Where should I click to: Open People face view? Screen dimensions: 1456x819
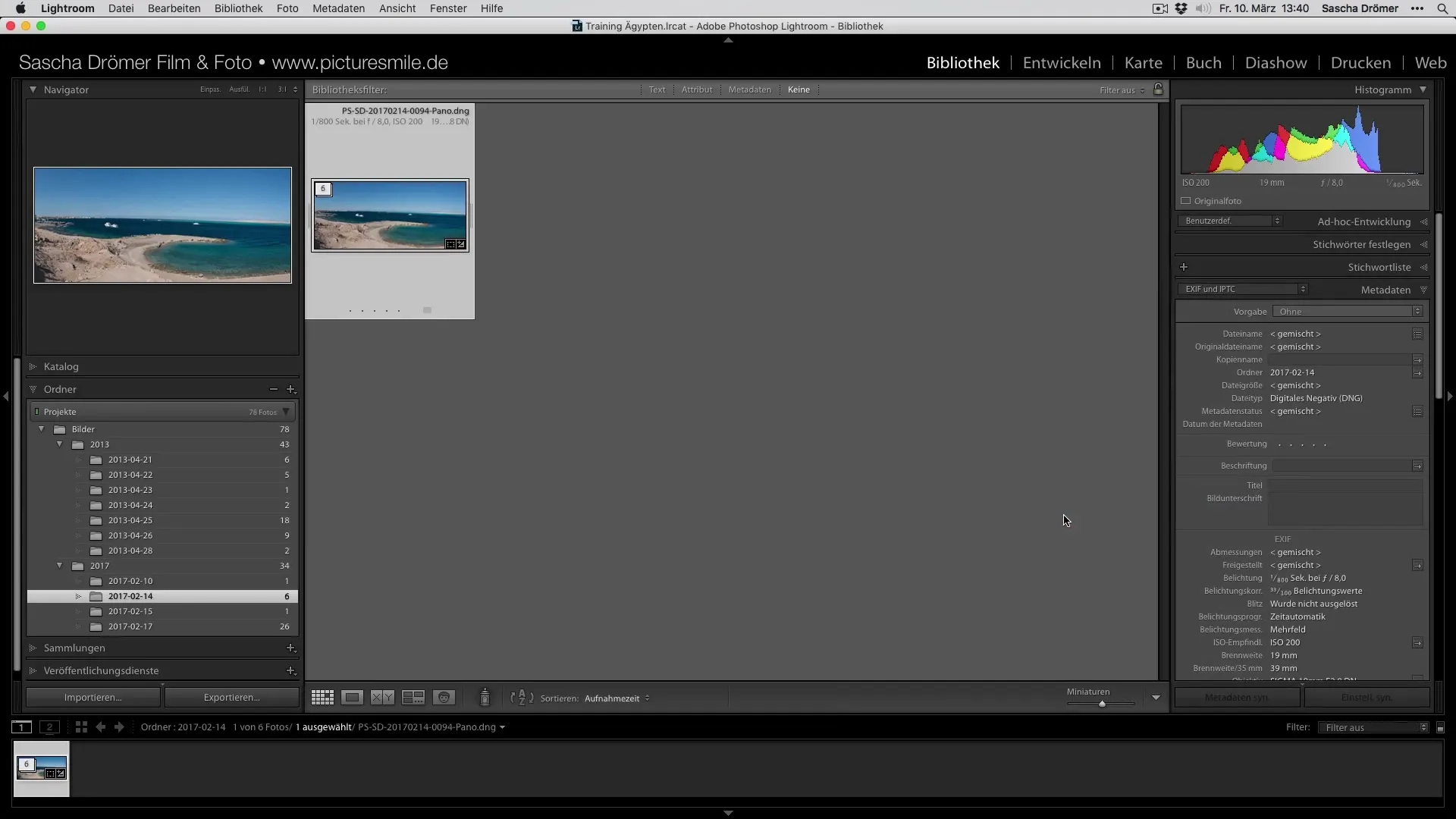point(444,698)
